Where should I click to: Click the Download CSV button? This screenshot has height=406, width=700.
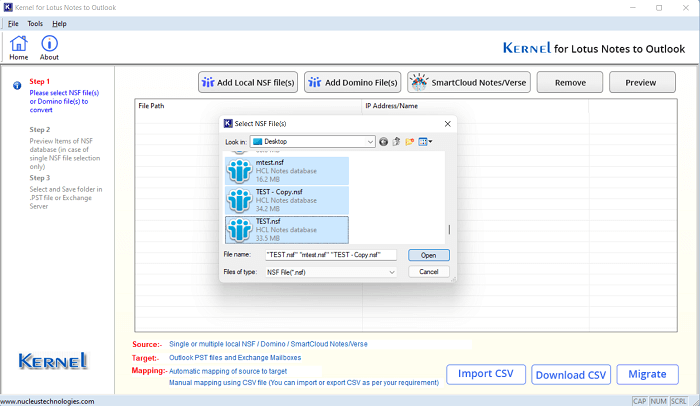tap(571, 375)
